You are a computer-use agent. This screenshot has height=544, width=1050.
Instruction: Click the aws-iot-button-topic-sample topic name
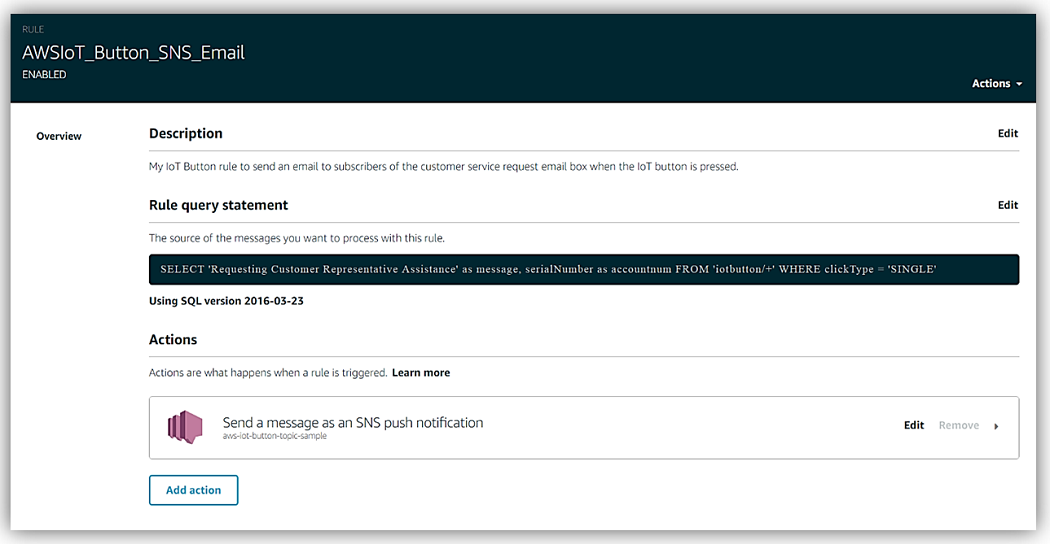274,437
